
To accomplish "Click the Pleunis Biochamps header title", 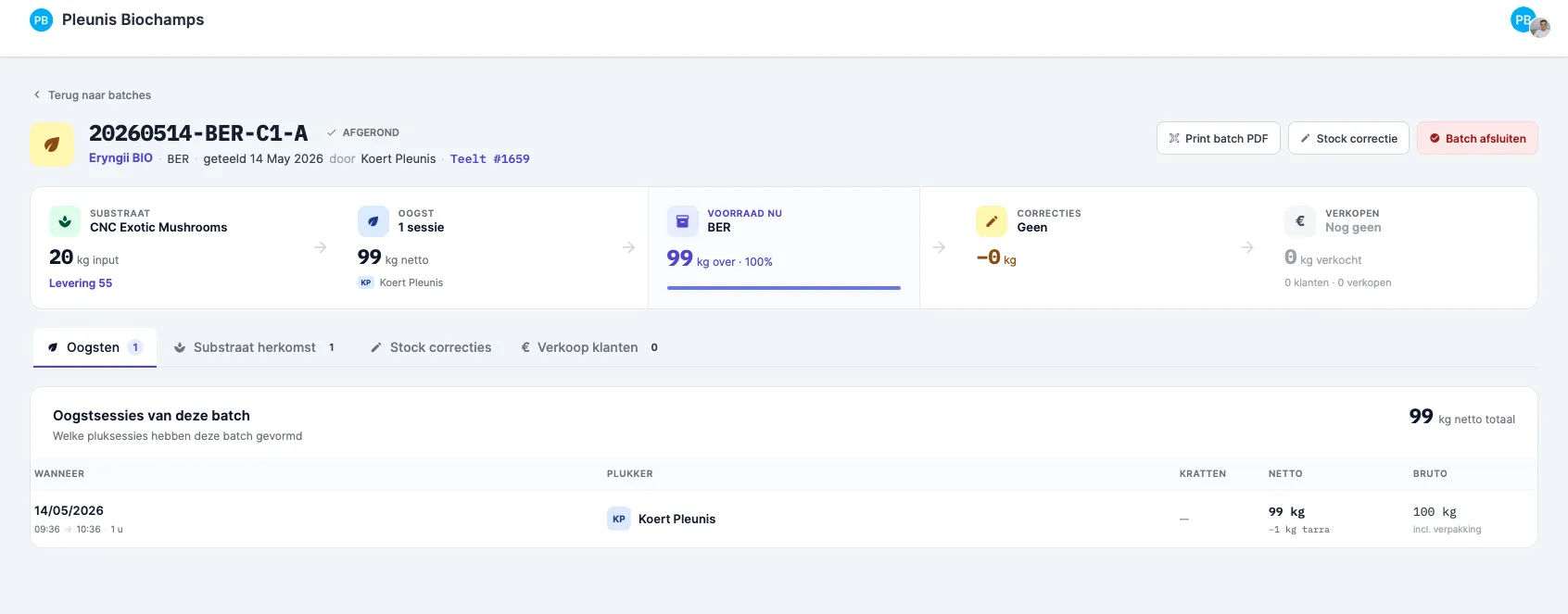I will click(x=133, y=19).
